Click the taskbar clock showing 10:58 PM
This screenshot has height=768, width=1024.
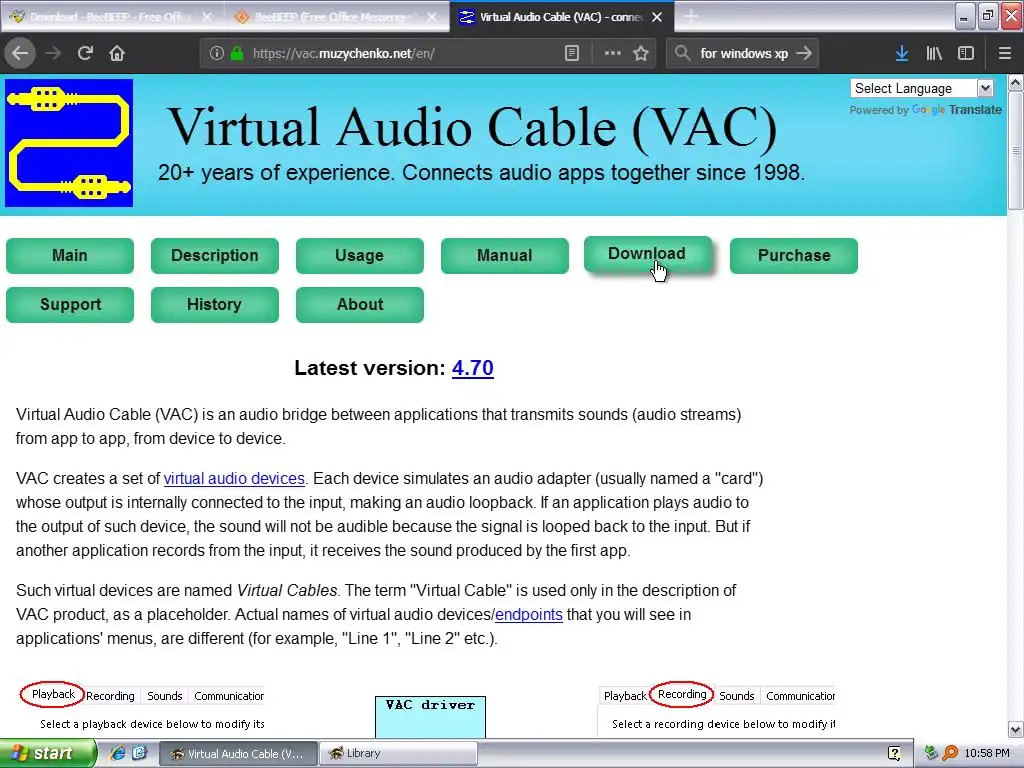tap(987, 753)
